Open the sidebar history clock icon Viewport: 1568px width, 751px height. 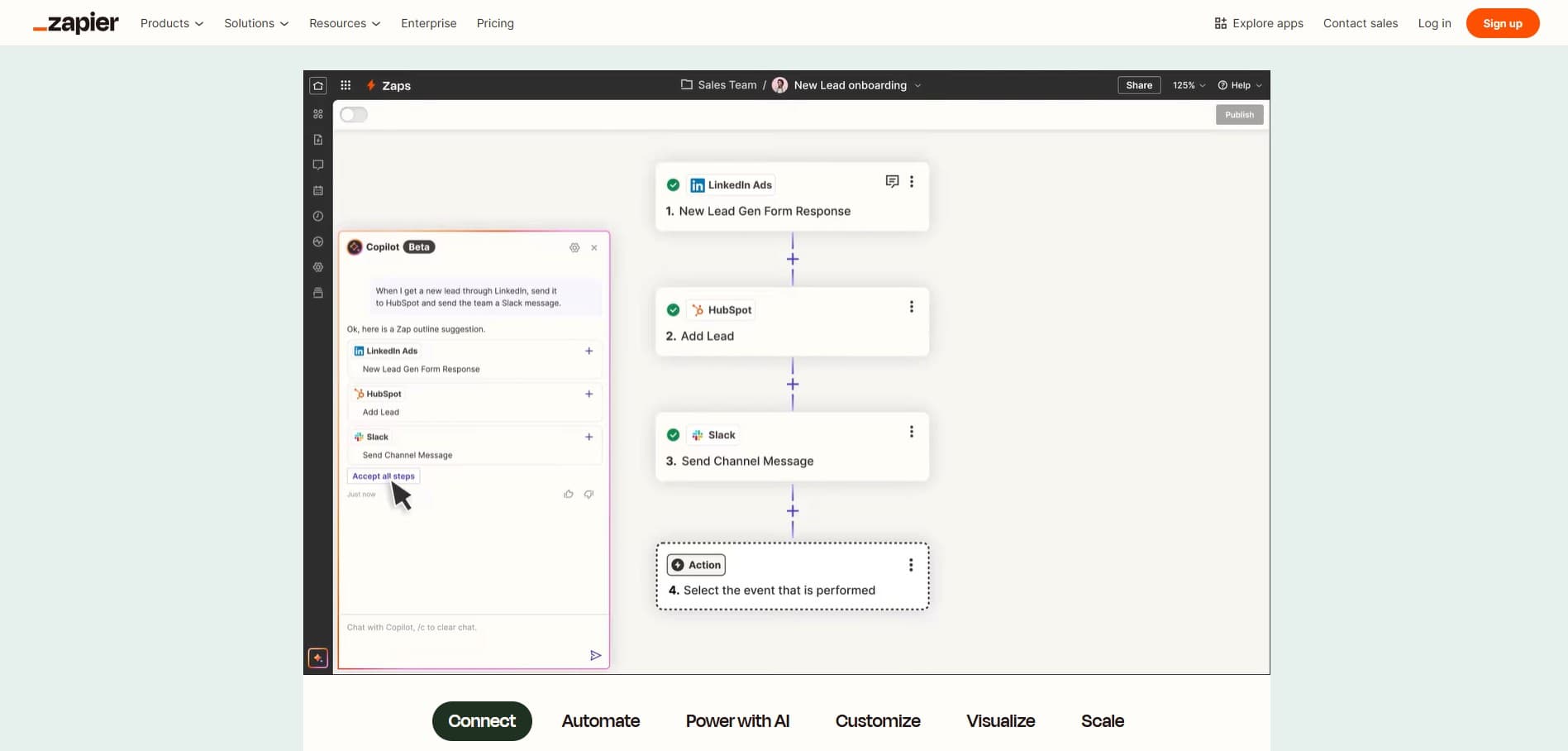[318, 216]
